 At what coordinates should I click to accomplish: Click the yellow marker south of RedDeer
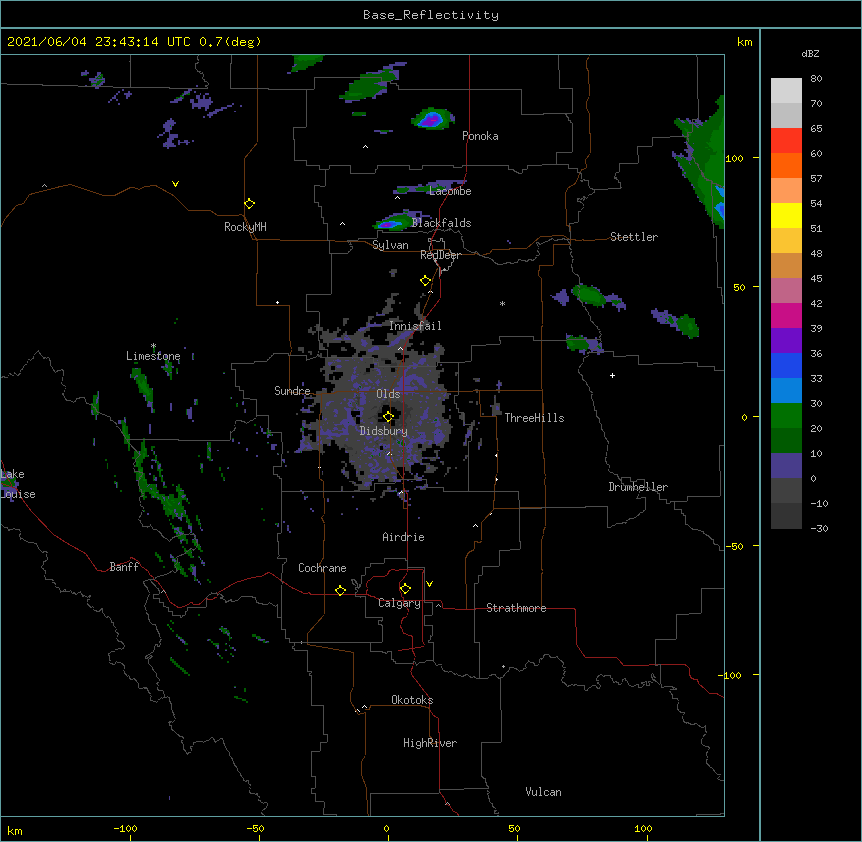(425, 281)
